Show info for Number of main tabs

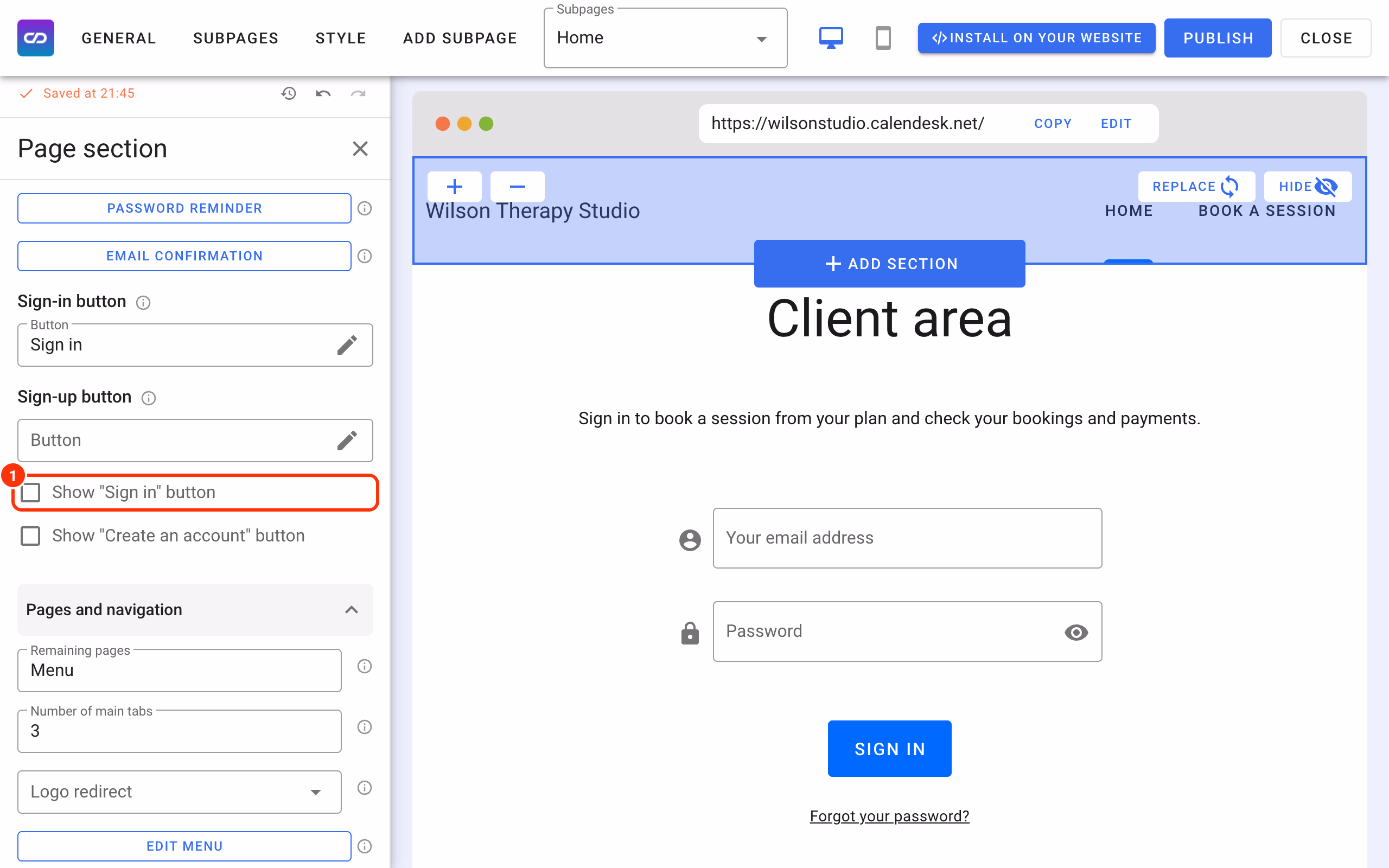365,727
